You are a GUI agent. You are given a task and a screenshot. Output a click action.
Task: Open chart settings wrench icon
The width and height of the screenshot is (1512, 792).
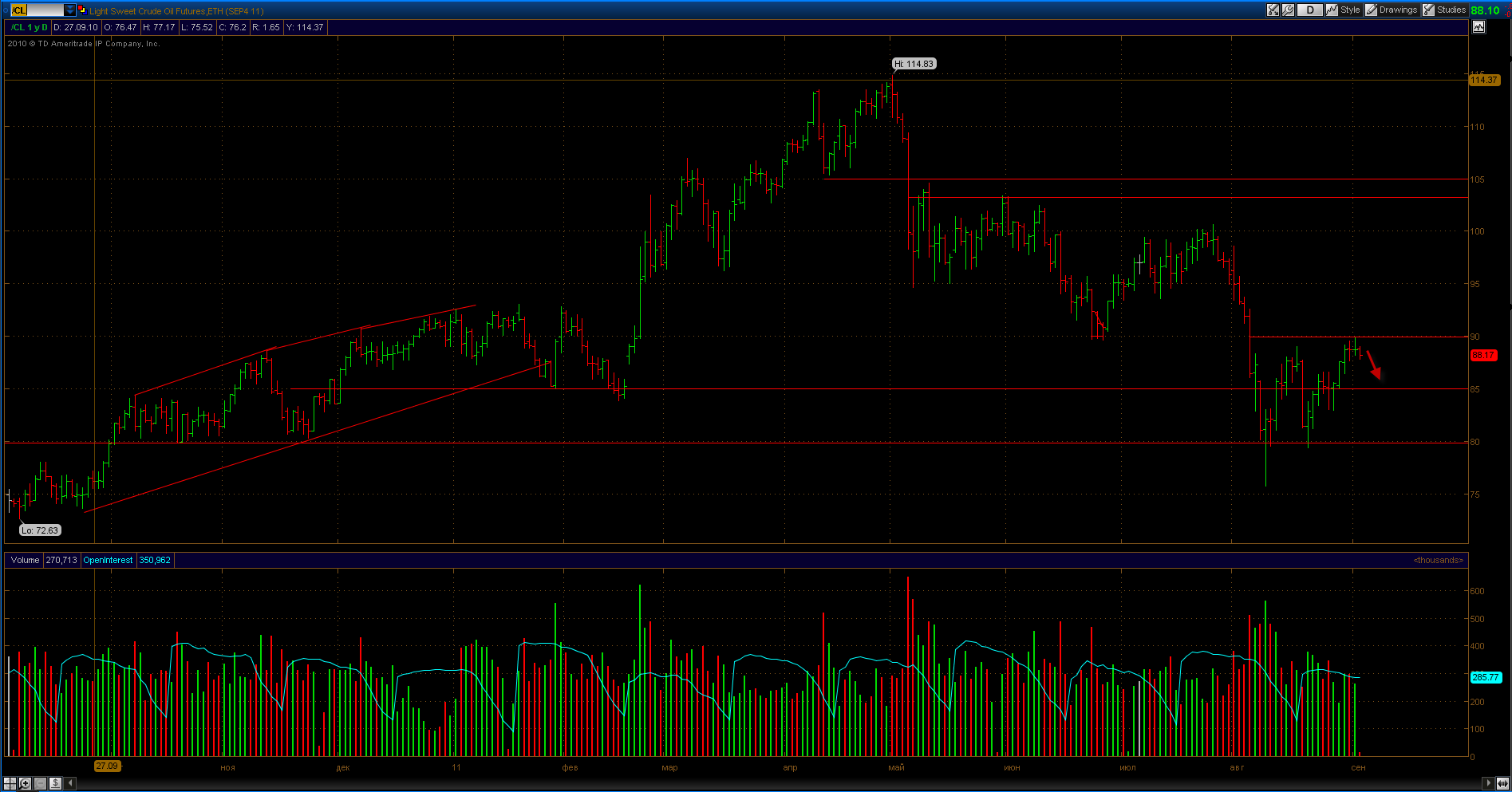[x=1288, y=10]
